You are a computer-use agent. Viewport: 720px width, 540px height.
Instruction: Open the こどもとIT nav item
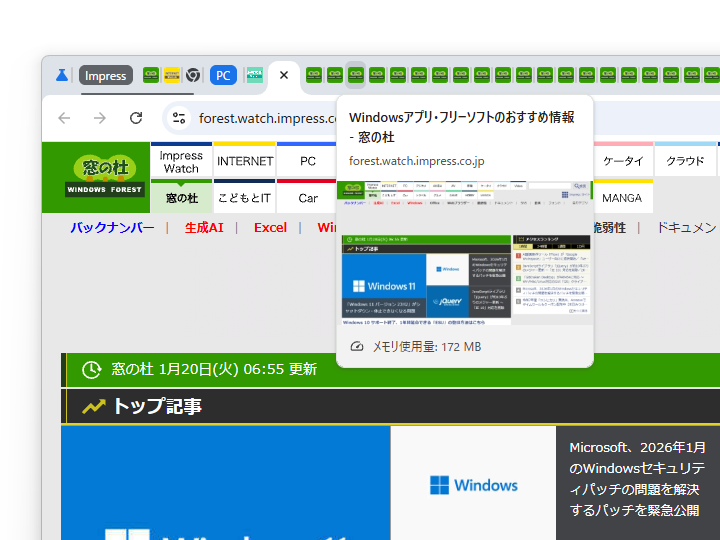245,198
